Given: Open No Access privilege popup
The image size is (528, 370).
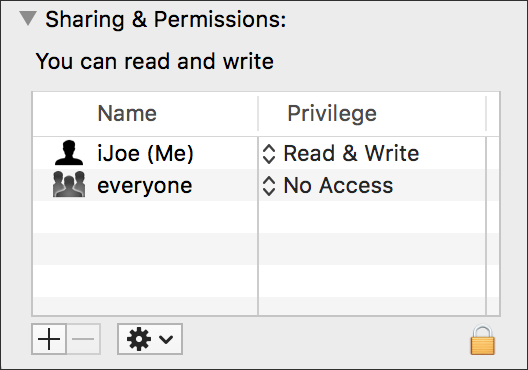Looking at the screenshot, I should [327, 186].
